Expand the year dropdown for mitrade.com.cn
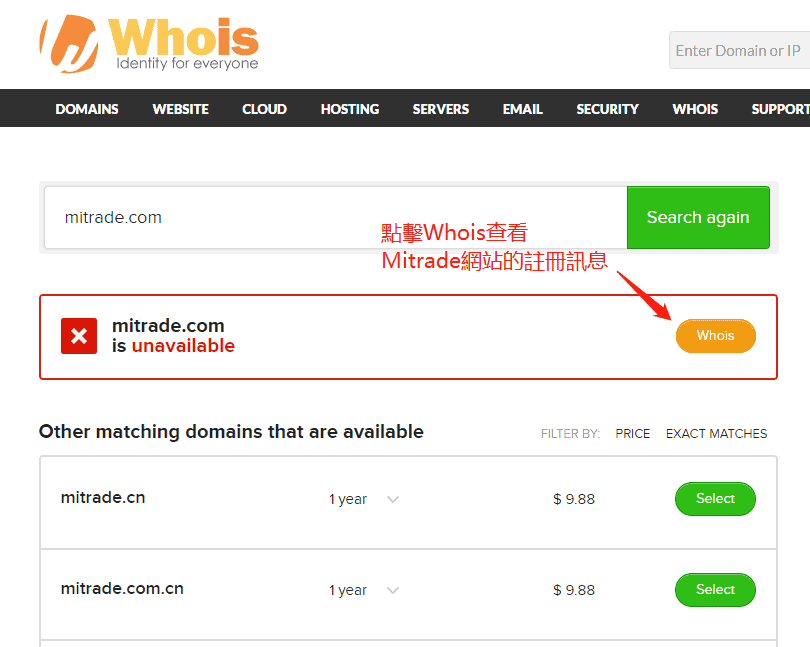The image size is (810, 647). click(364, 590)
